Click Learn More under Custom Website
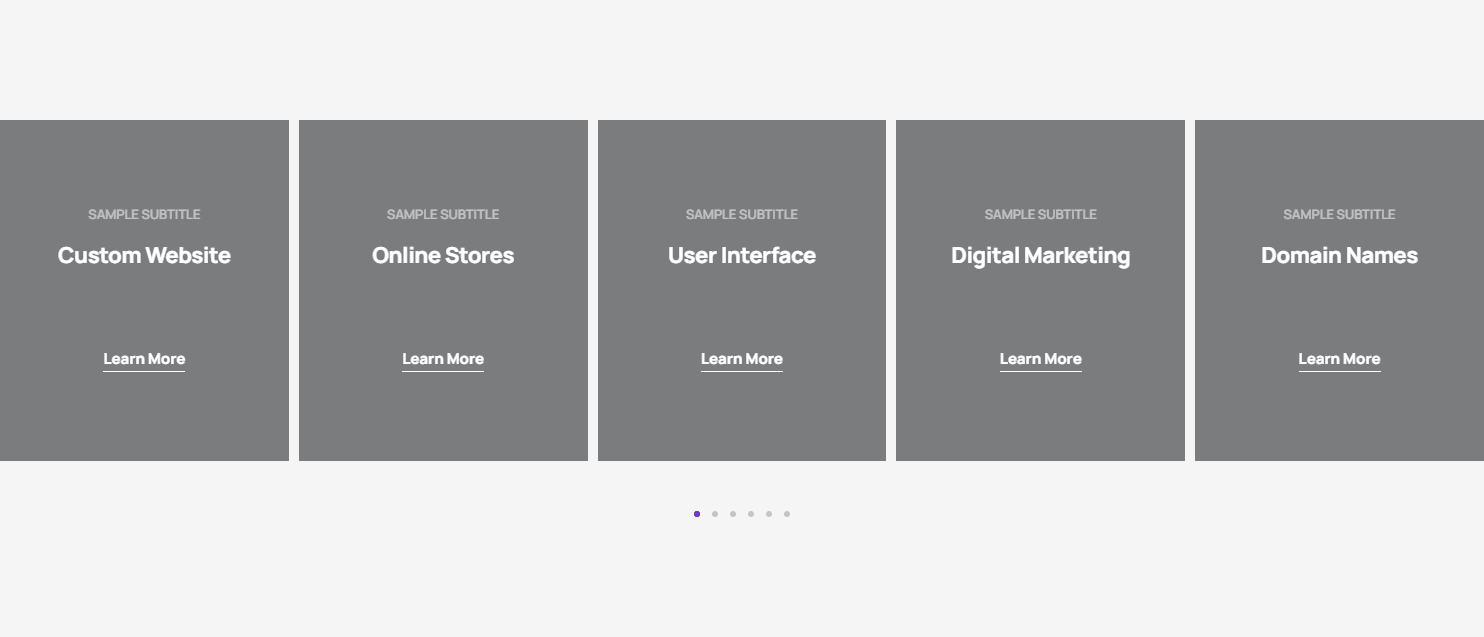 144,359
